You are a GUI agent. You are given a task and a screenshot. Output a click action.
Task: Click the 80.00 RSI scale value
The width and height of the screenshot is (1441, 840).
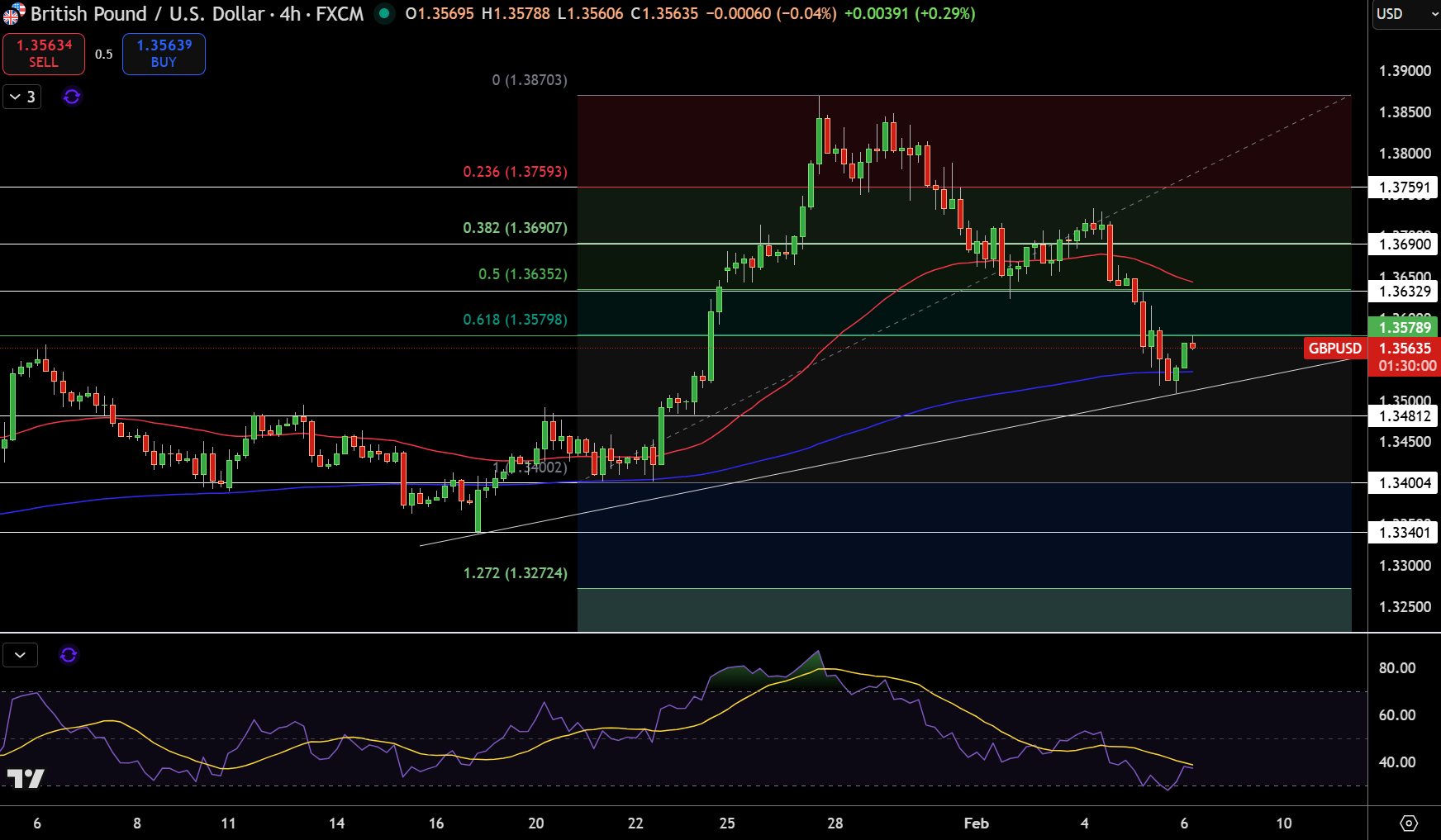[x=1397, y=668]
